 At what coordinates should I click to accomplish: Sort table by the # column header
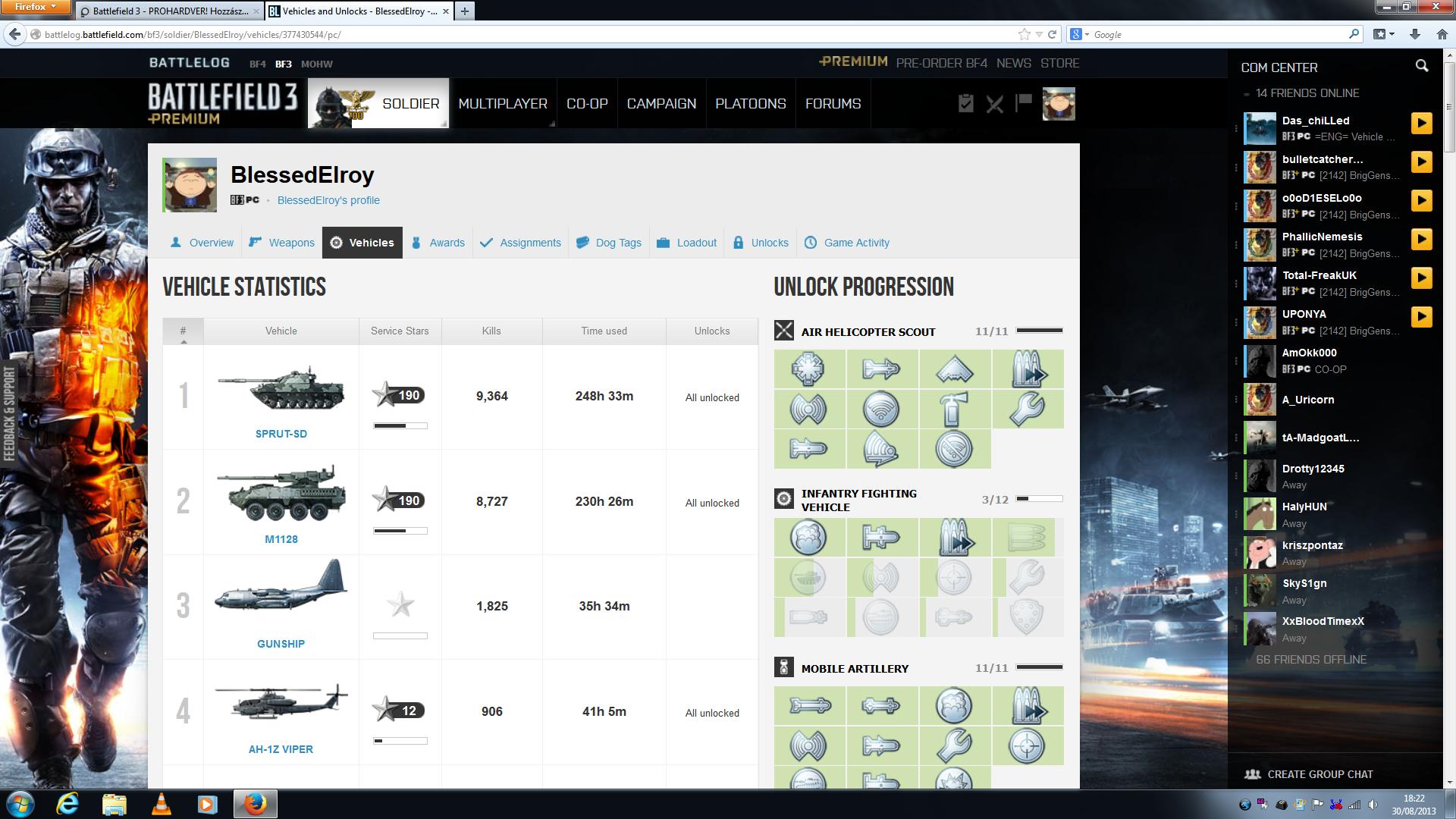(183, 331)
